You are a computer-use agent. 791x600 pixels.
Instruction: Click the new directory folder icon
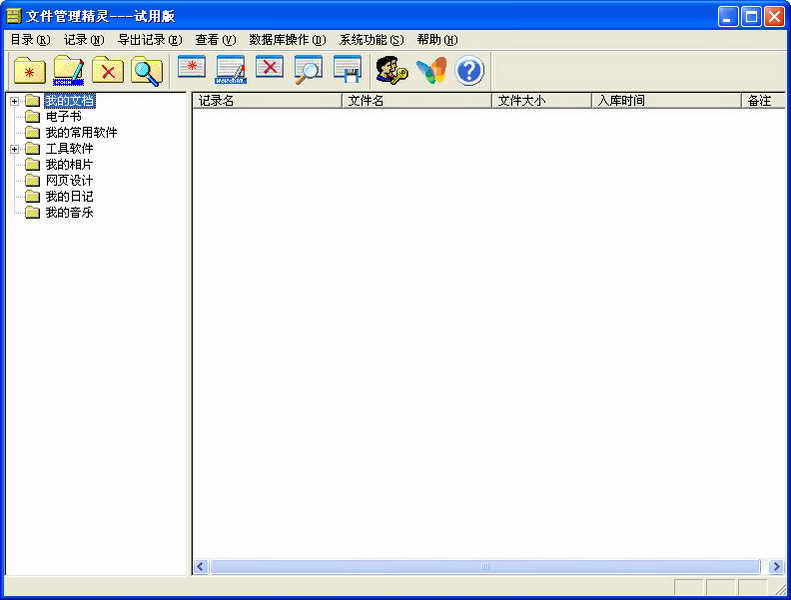[x=30, y=71]
